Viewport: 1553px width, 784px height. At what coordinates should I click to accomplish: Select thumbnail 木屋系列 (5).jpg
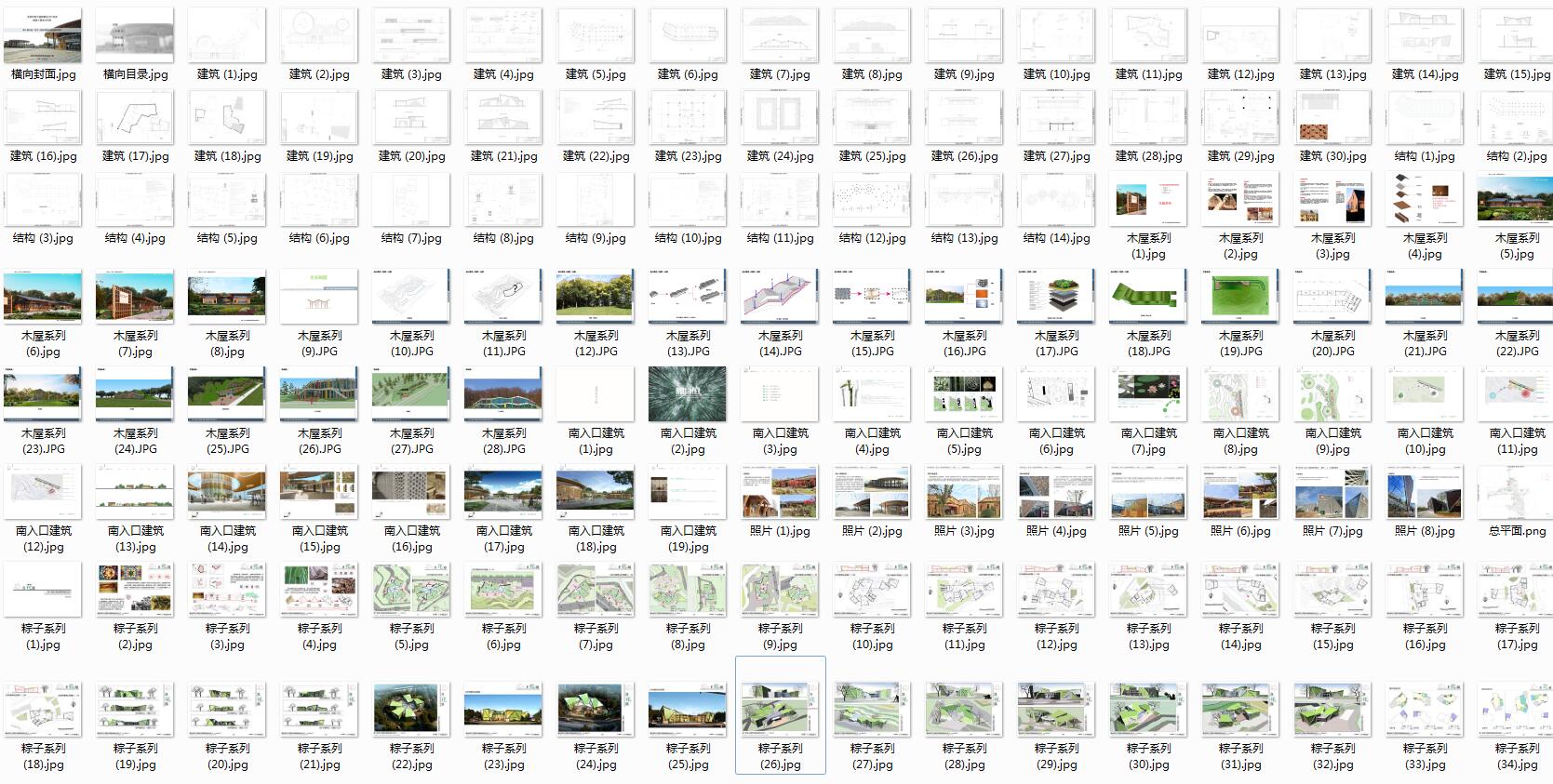point(1517,200)
